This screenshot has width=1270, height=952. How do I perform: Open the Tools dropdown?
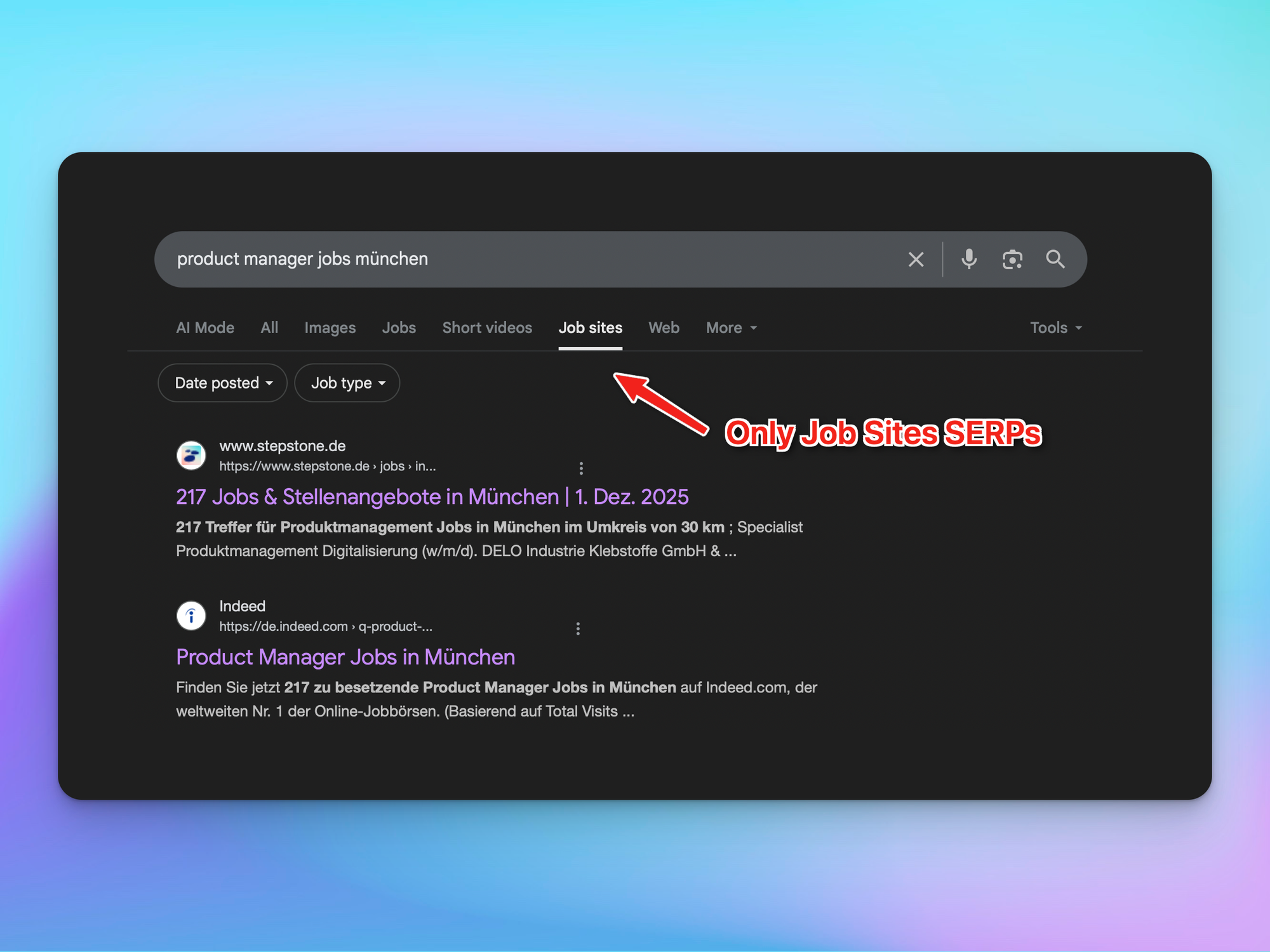click(x=1055, y=327)
